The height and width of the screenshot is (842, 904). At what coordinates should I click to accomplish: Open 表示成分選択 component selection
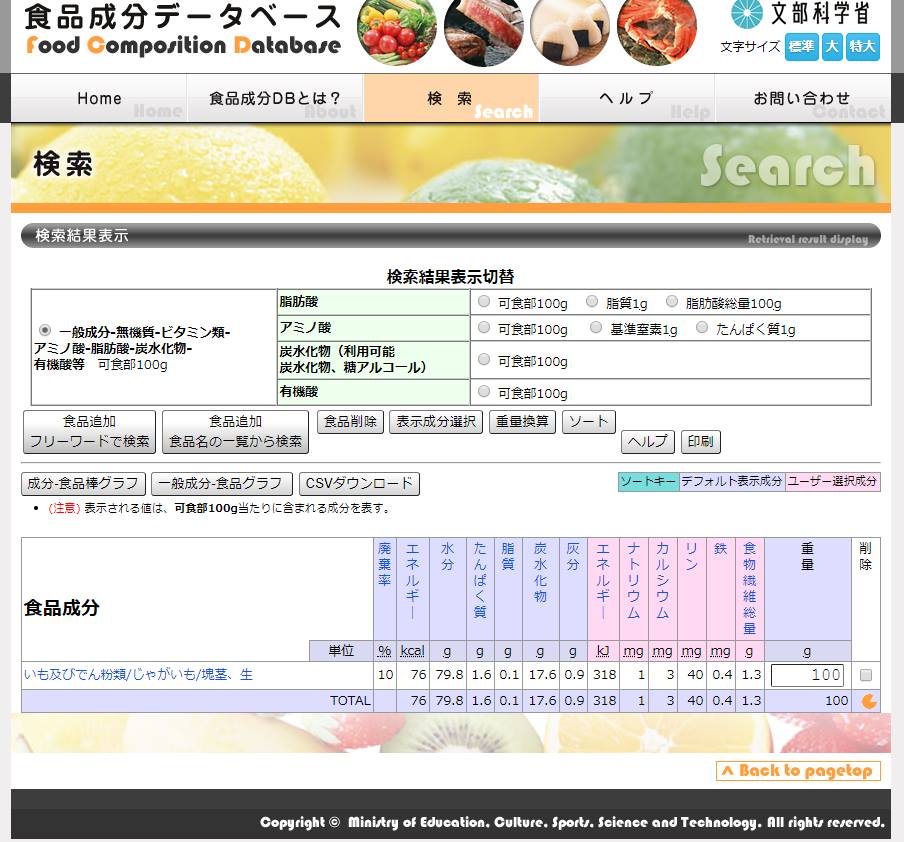tap(436, 422)
